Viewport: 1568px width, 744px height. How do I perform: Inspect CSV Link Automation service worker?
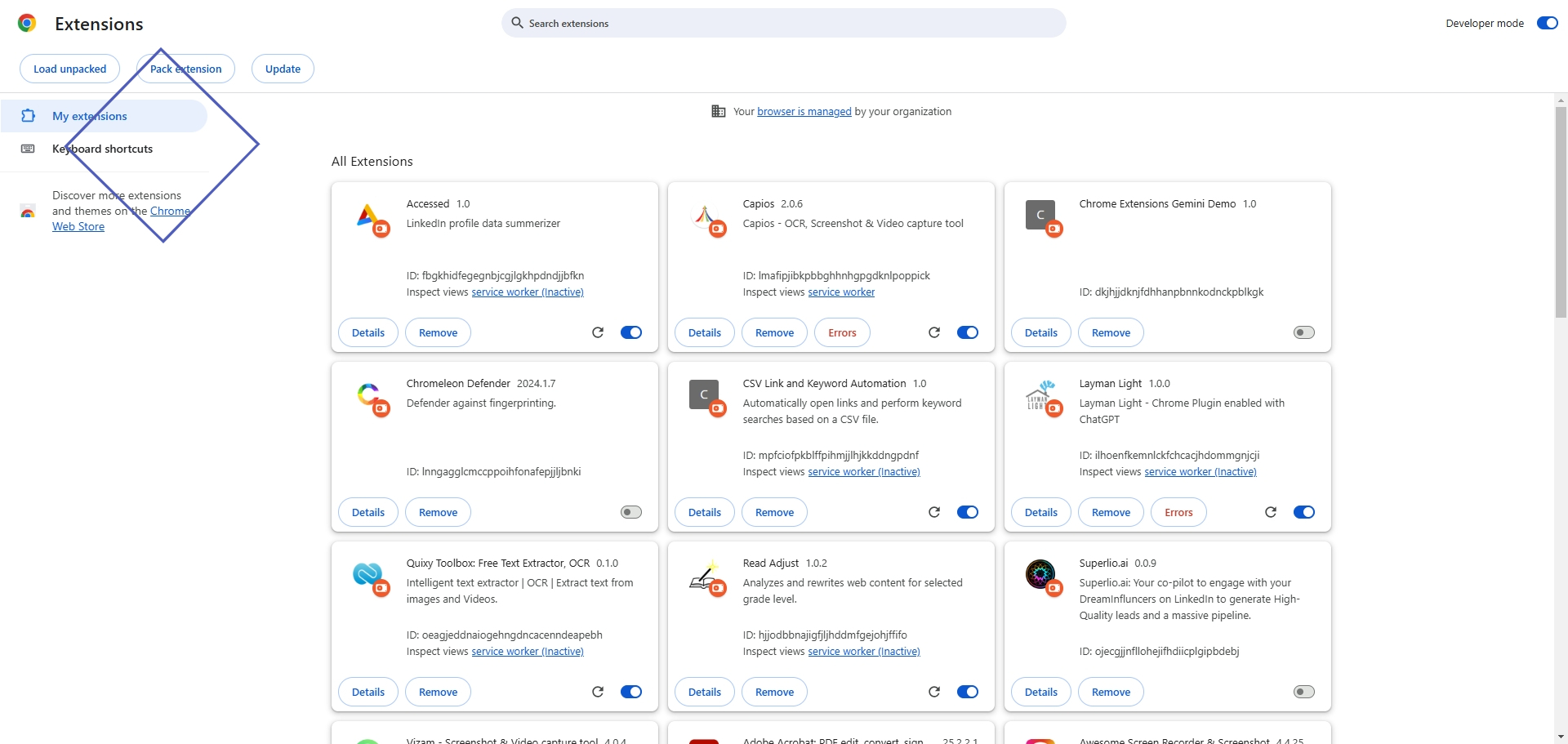[864, 471]
